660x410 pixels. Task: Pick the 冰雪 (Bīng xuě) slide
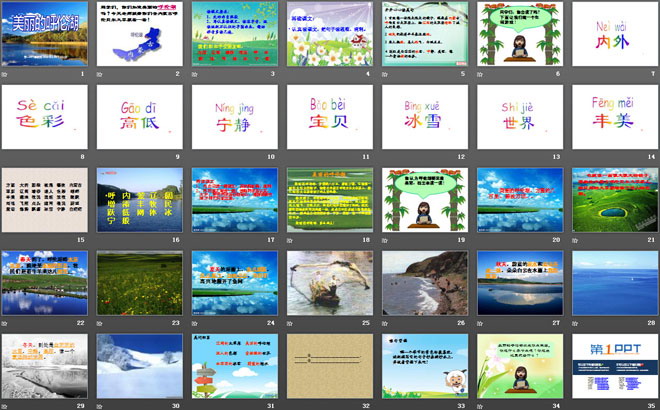click(424, 116)
